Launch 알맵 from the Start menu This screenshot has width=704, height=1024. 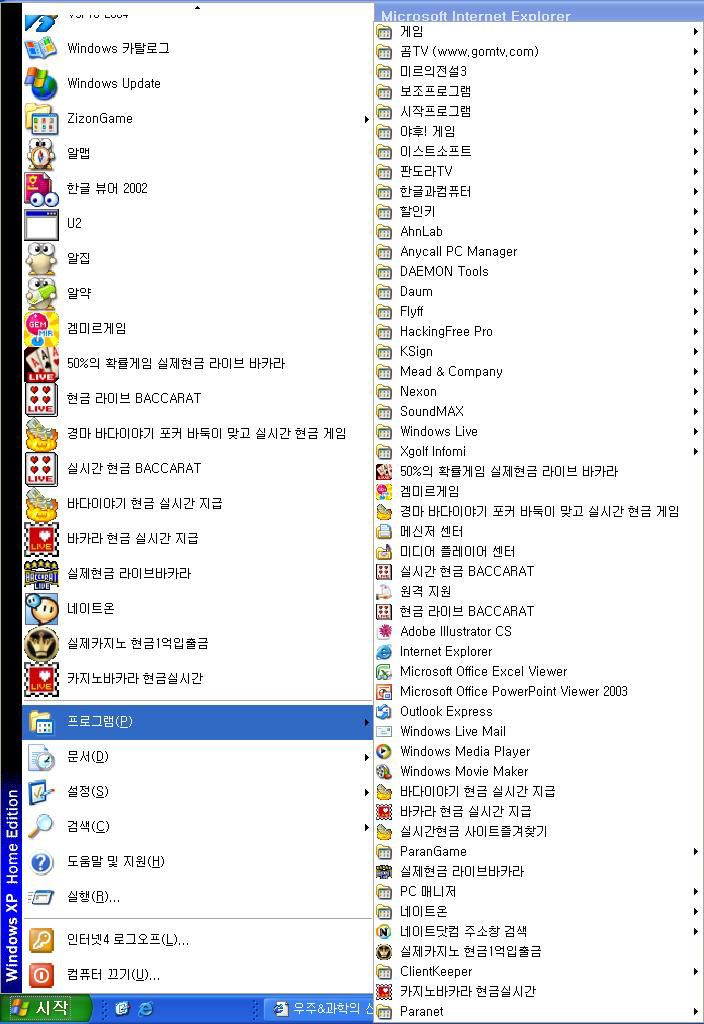point(197,153)
